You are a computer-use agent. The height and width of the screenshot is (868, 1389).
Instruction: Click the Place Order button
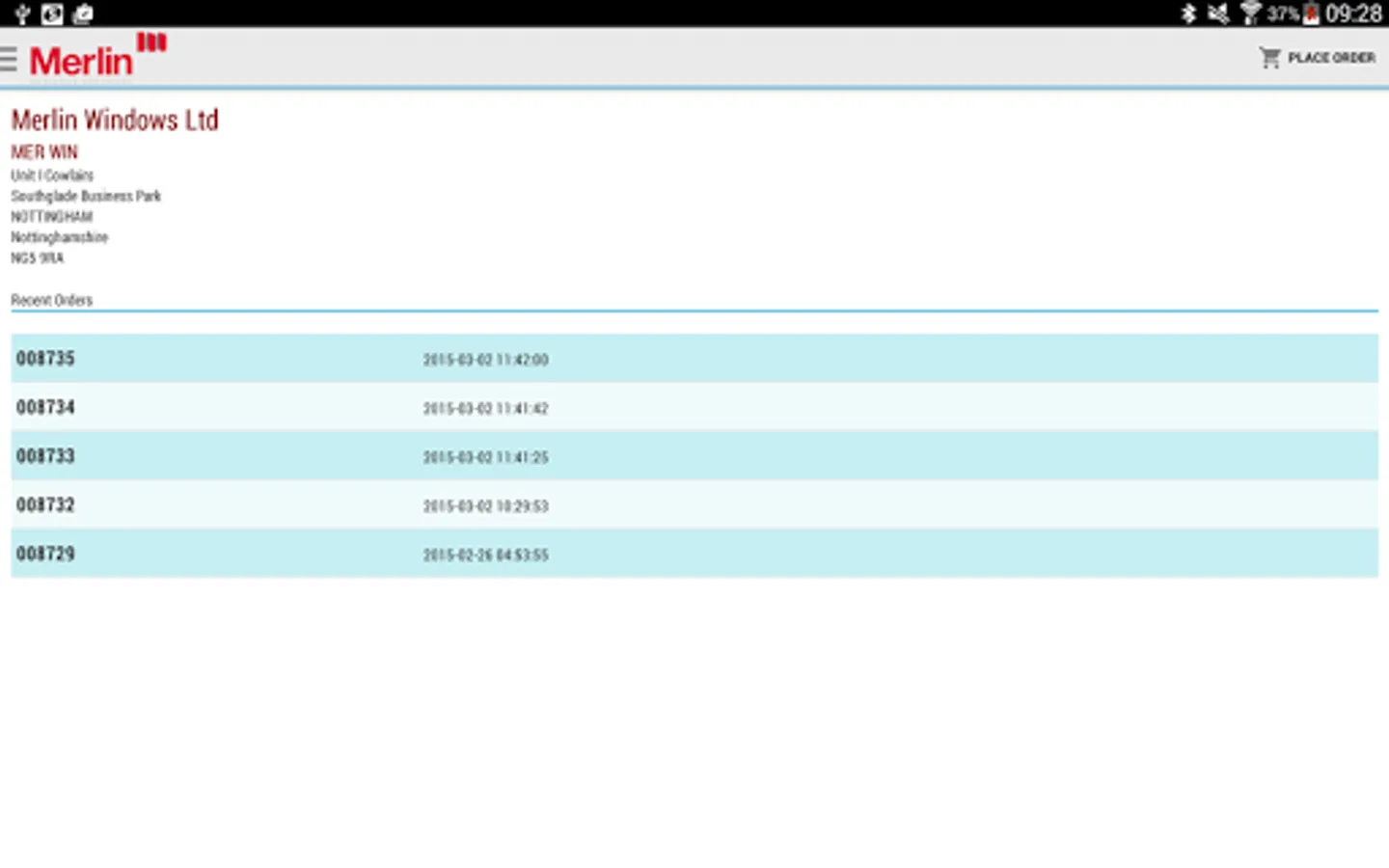1331,58
